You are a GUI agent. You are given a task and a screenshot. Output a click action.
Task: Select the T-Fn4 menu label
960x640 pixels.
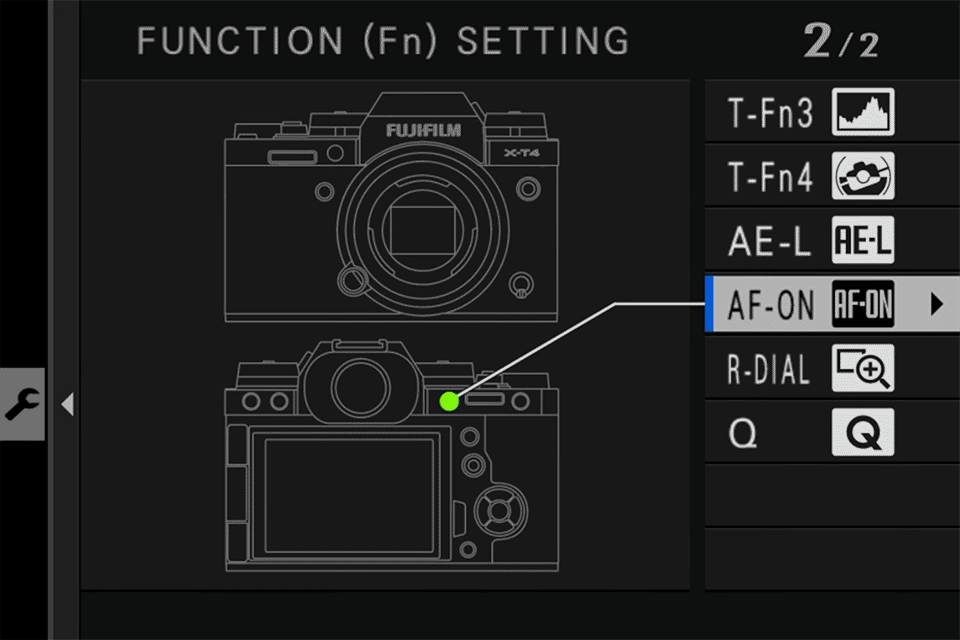771,179
